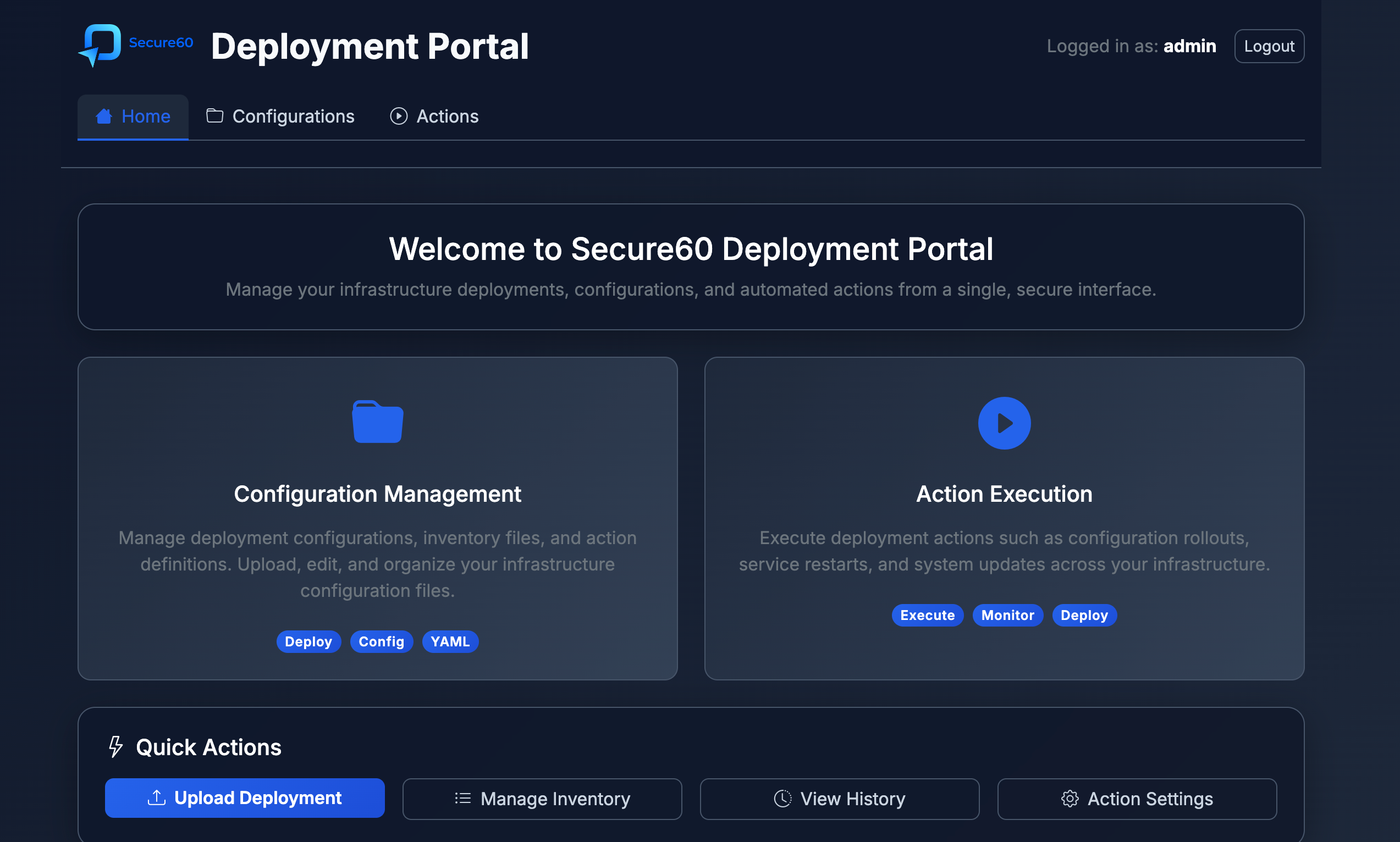Click the list icon inside Manage Inventory button
Image resolution: width=1400 pixels, height=842 pixels.
(x=463, y=799)
